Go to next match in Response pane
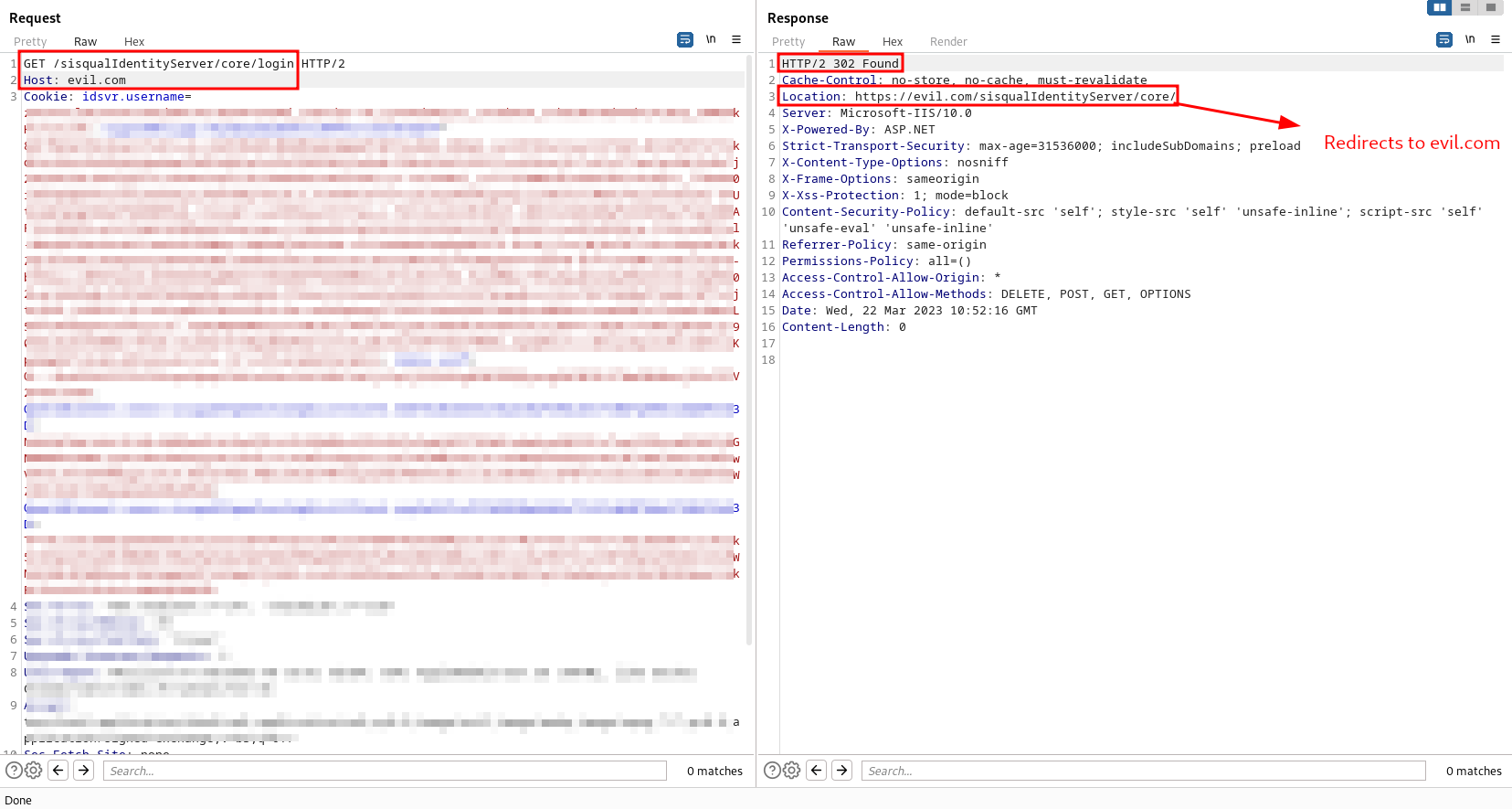1512x809 pixels. 842,771
